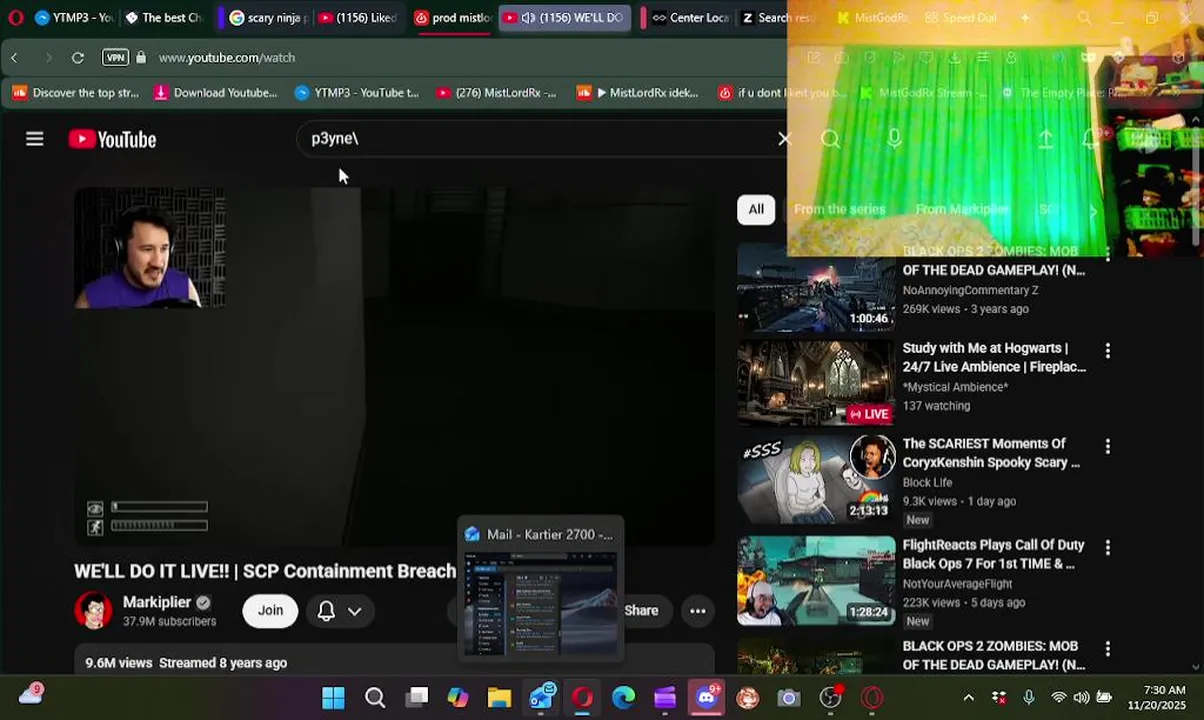Switch to the Outlook Mail taskbar icon
The height and width of the screenshot is (720, 1204).
tap(541, 698)
